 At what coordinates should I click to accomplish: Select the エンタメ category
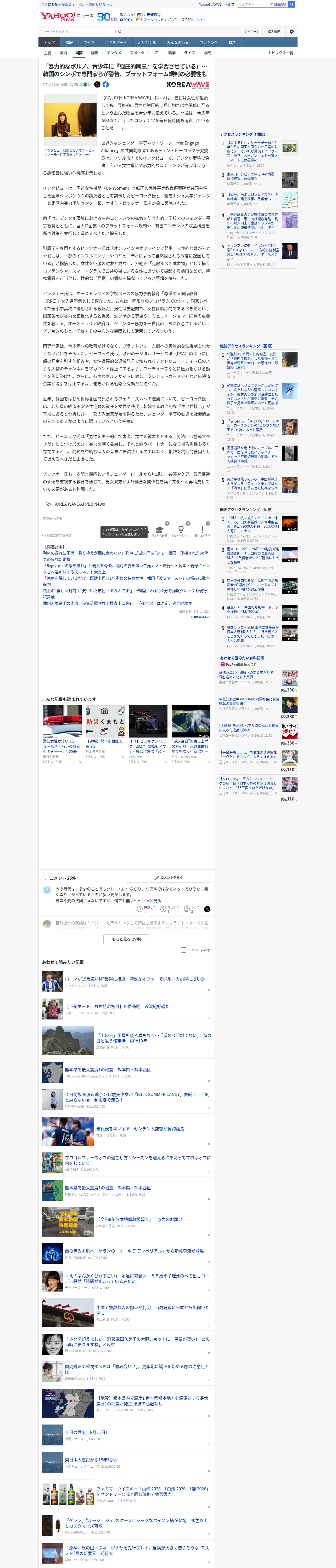114,53
